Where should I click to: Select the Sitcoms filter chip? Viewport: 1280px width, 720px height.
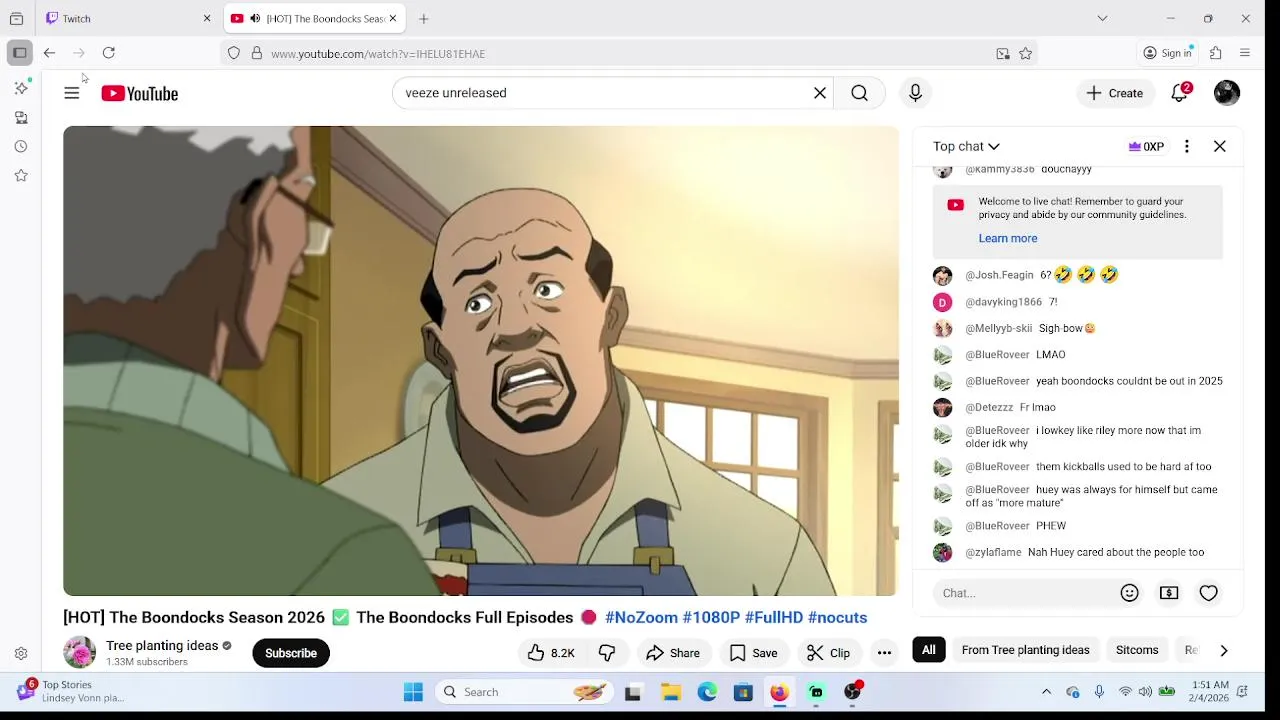(x=1137, y=650)
